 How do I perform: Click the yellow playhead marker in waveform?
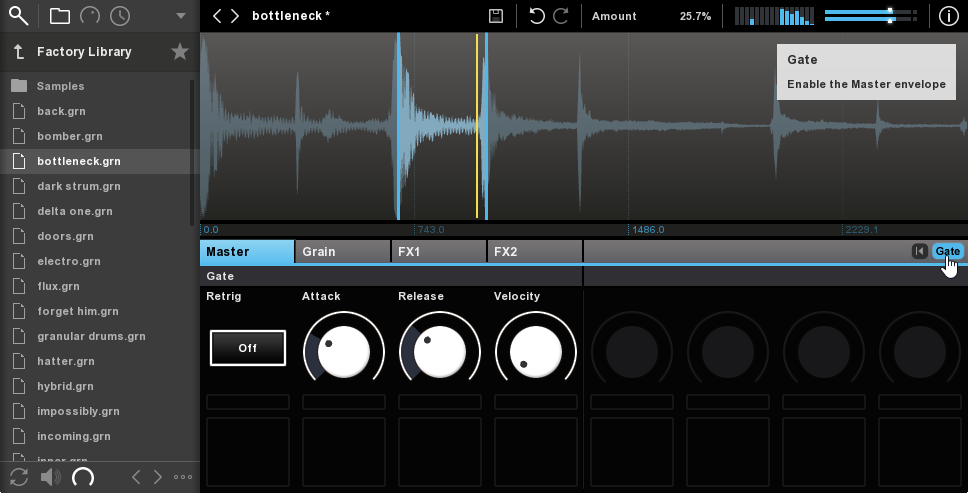pos(477,126)
